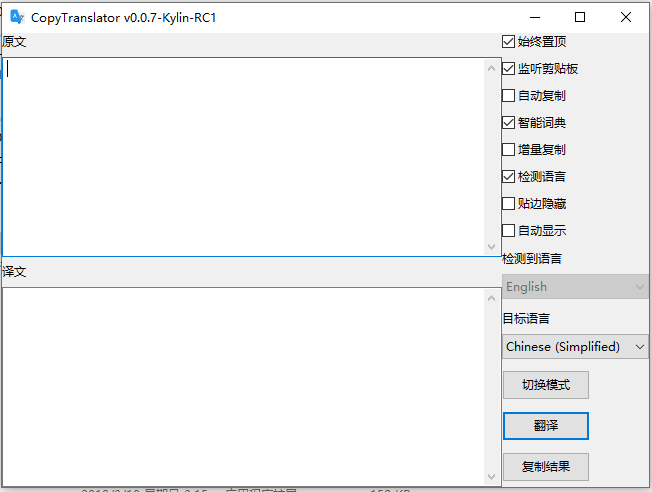
Task: Click up arrow of source text scrollbar
Action: [491, 68]
